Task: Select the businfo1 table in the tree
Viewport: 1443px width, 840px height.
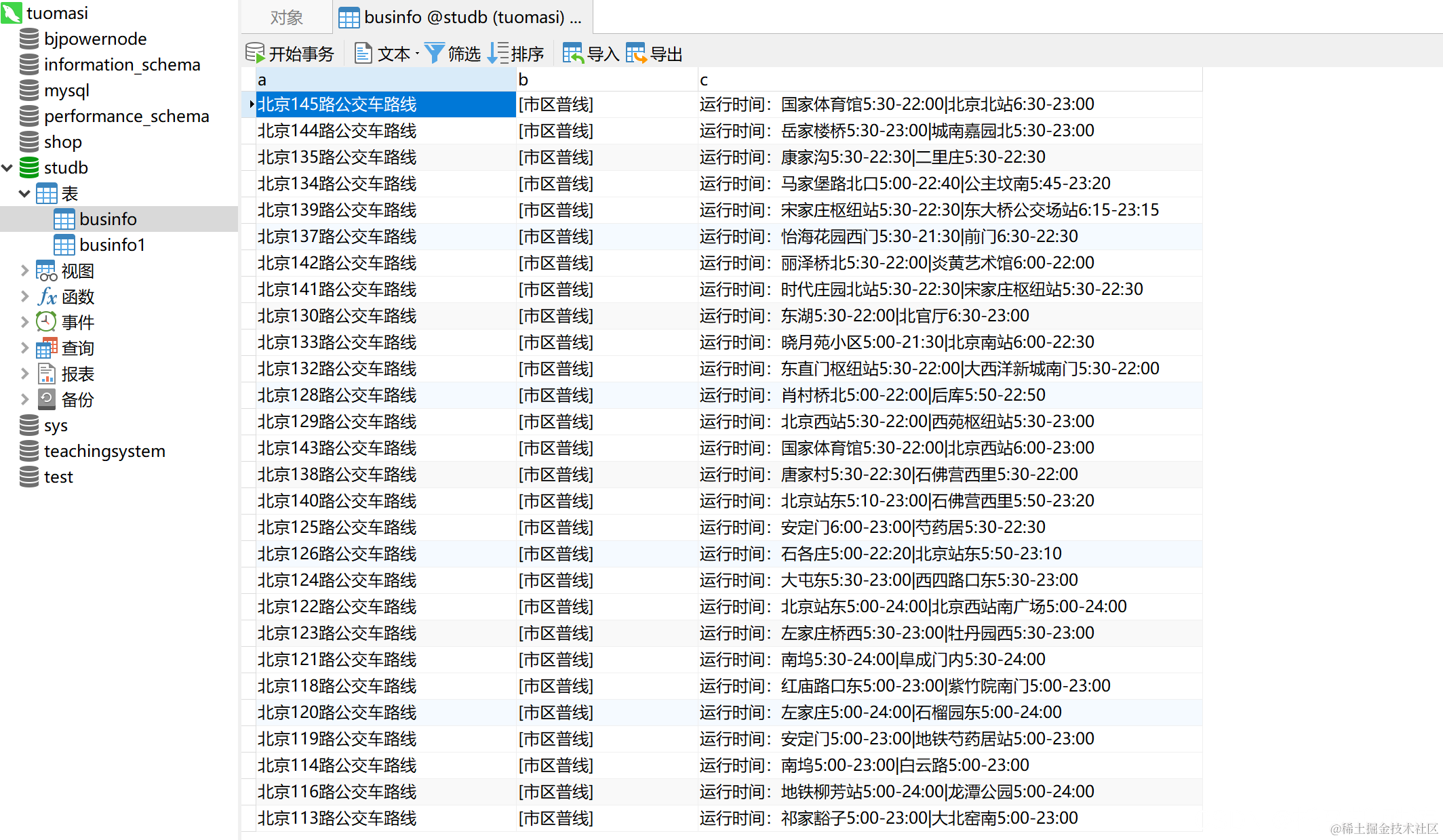Action: tap(112, 245)
